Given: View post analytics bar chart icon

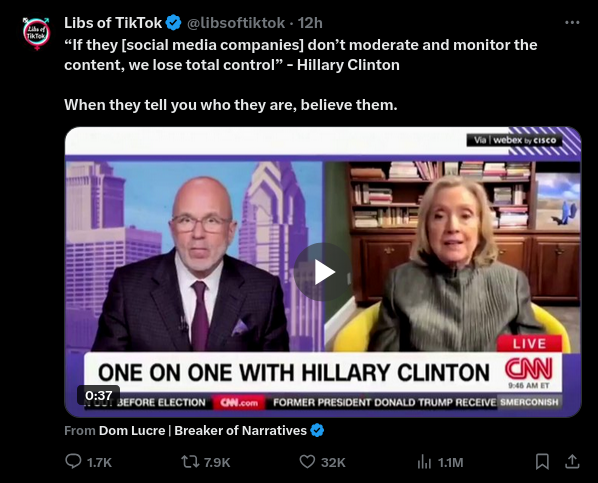Looking at the screenshot, I should pos(424,462).
